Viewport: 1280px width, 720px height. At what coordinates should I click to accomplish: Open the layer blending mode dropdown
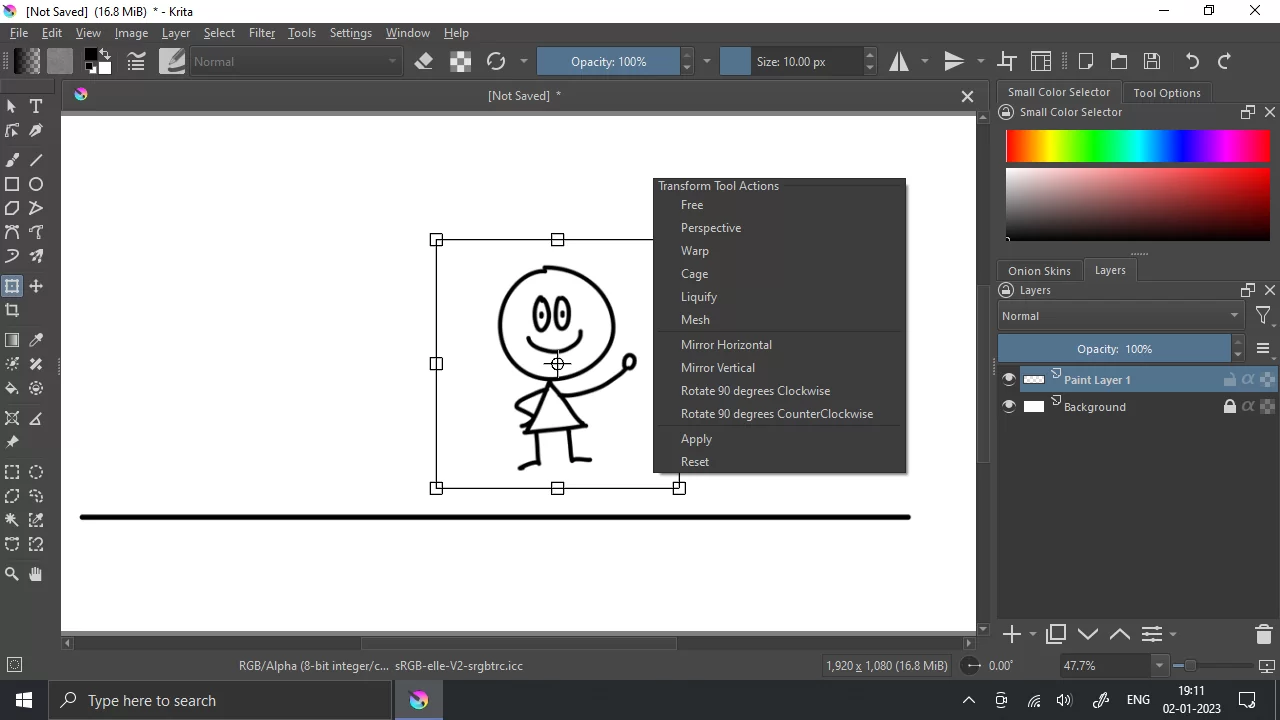1121,316
